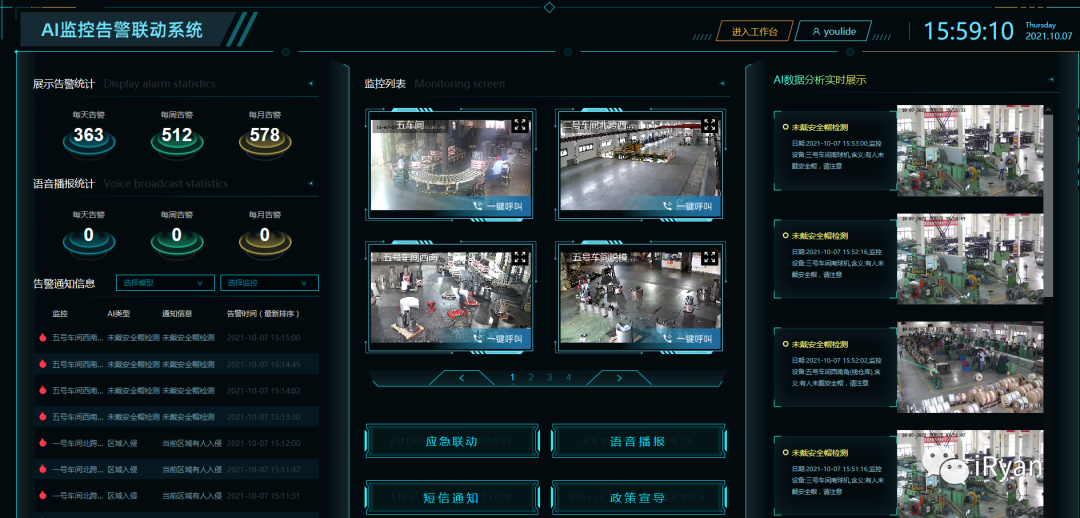
Task: Click the user avatar icon next to youlide
Action: coord(816,32)
